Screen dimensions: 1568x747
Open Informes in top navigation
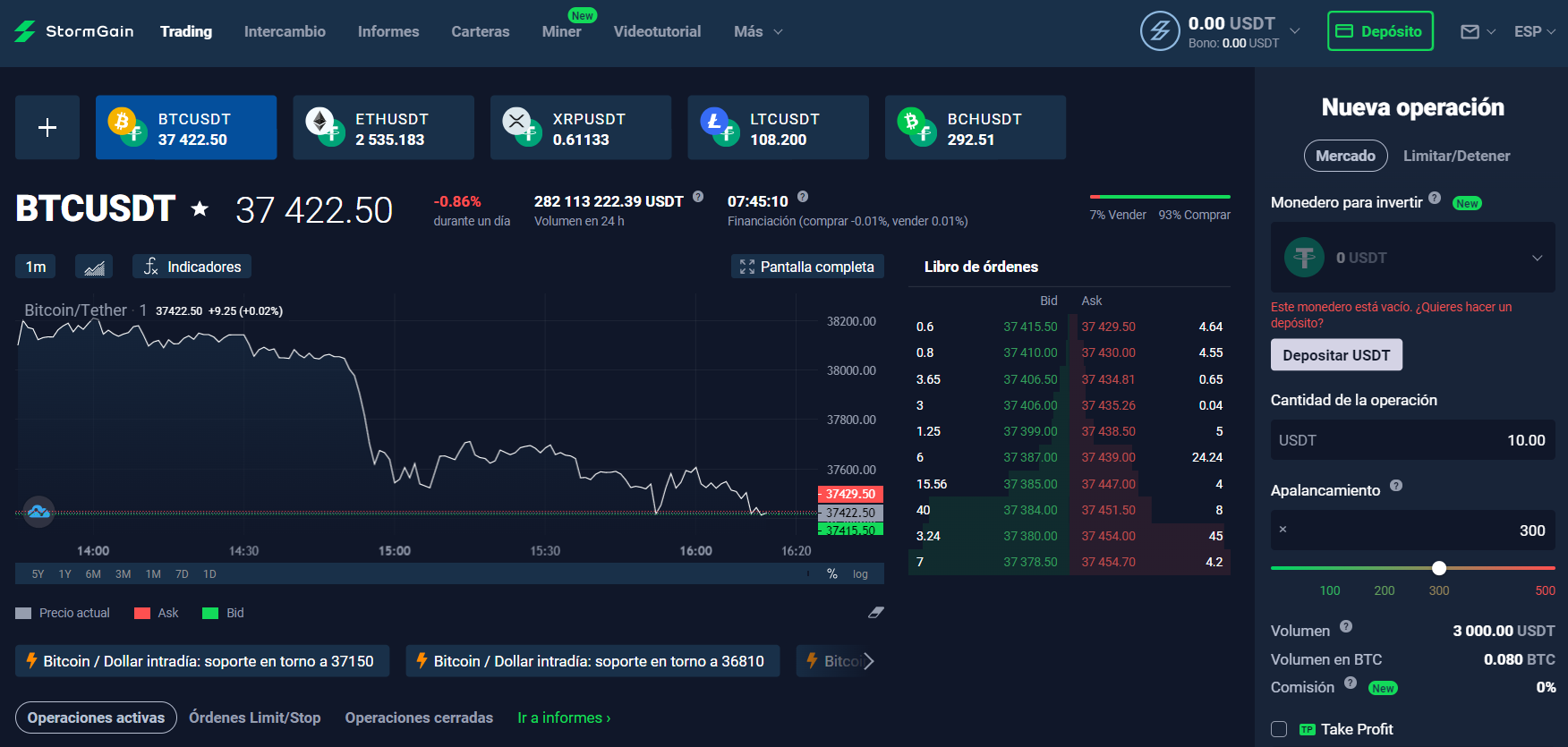coord(388,31)
